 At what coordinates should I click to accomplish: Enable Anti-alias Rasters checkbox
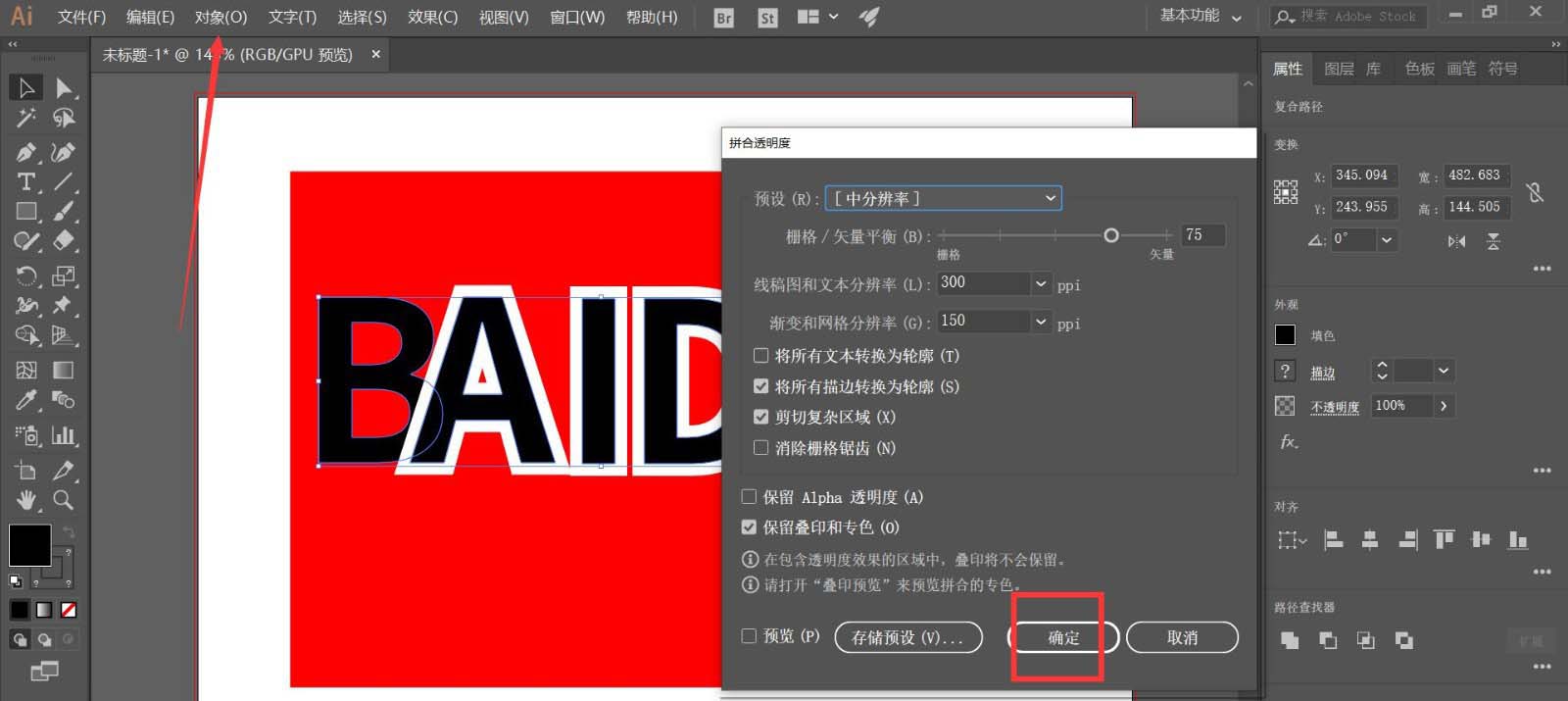point(760,448)
